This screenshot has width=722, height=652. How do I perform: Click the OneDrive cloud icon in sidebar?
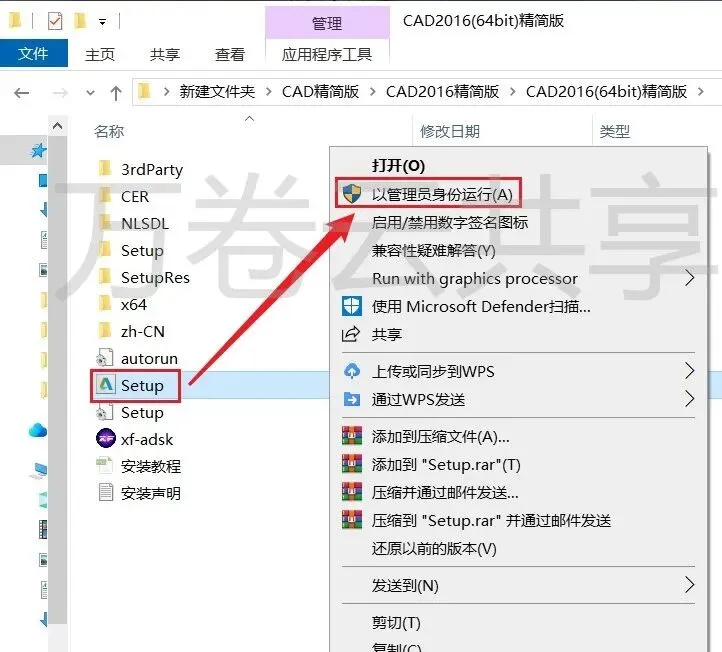click(38, 431)
